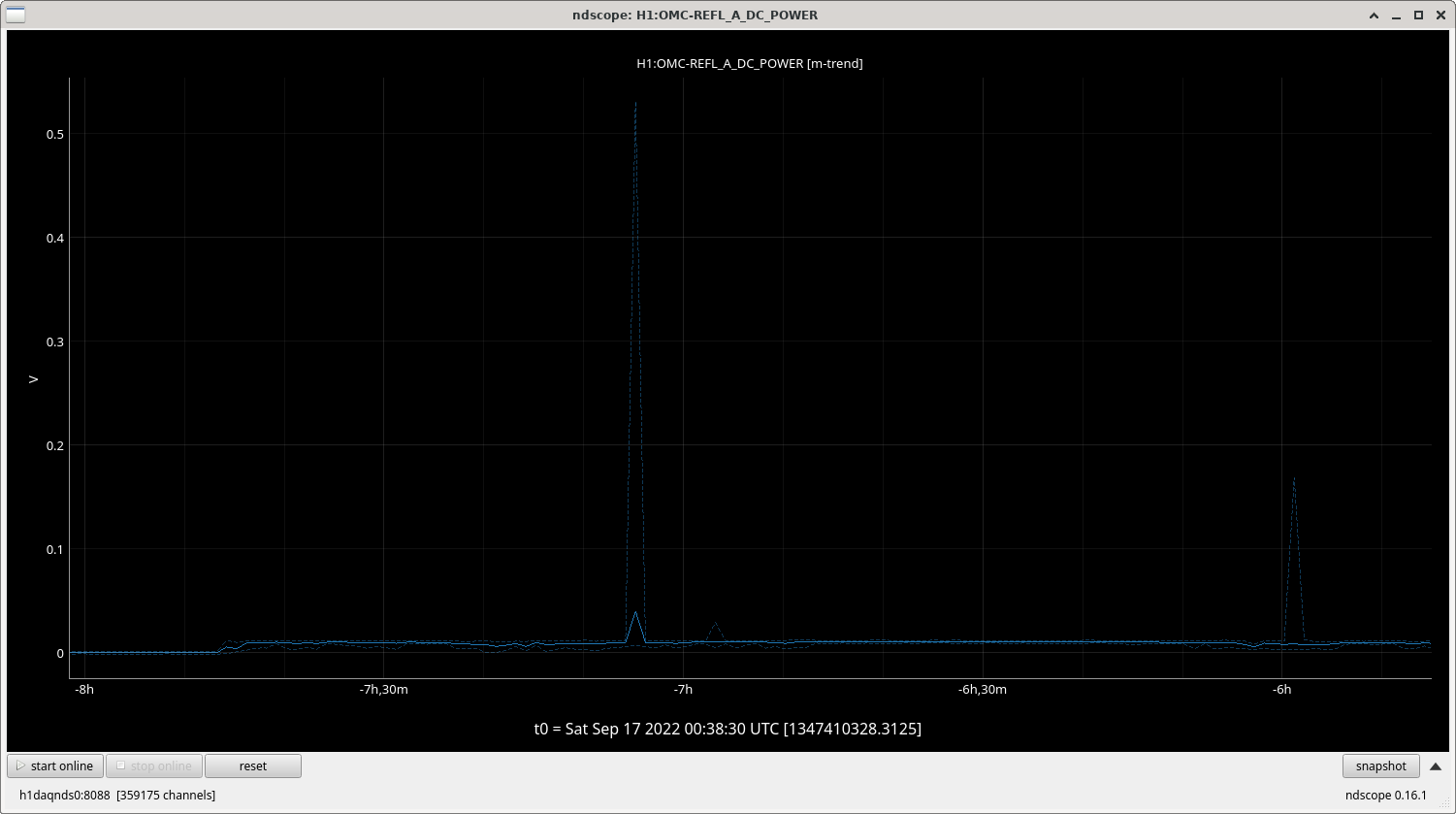Click the start online button

[55, 765]
